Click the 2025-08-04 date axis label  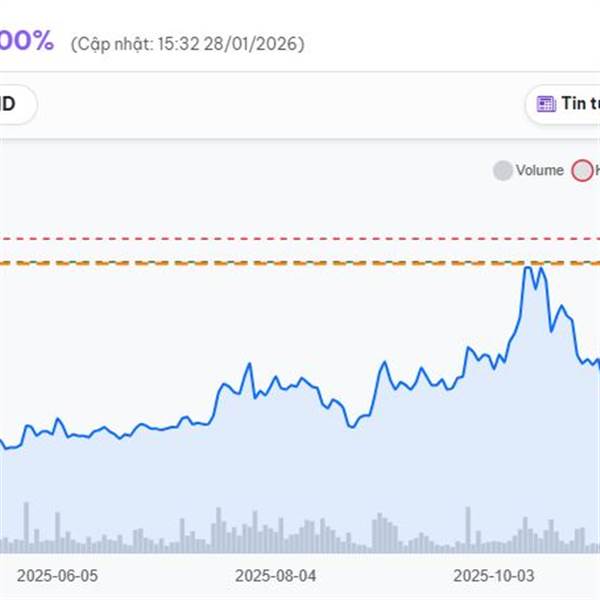[275, 576]
